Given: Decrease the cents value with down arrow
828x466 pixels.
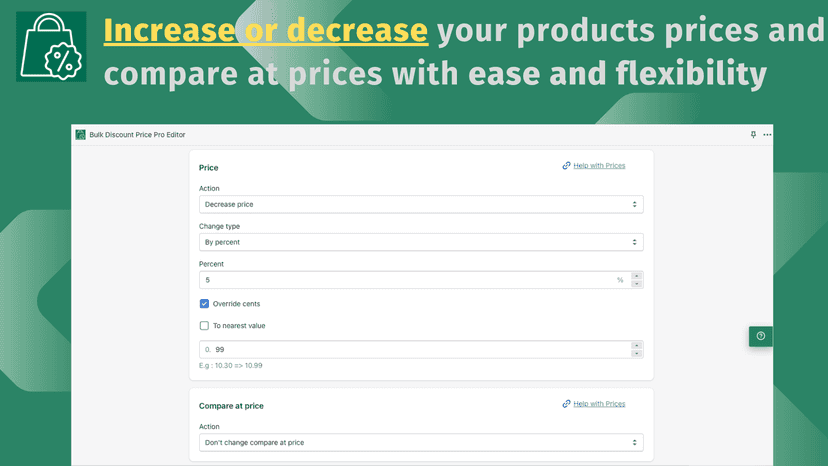Looking at the screenshot, I should [x=636, y=353].
